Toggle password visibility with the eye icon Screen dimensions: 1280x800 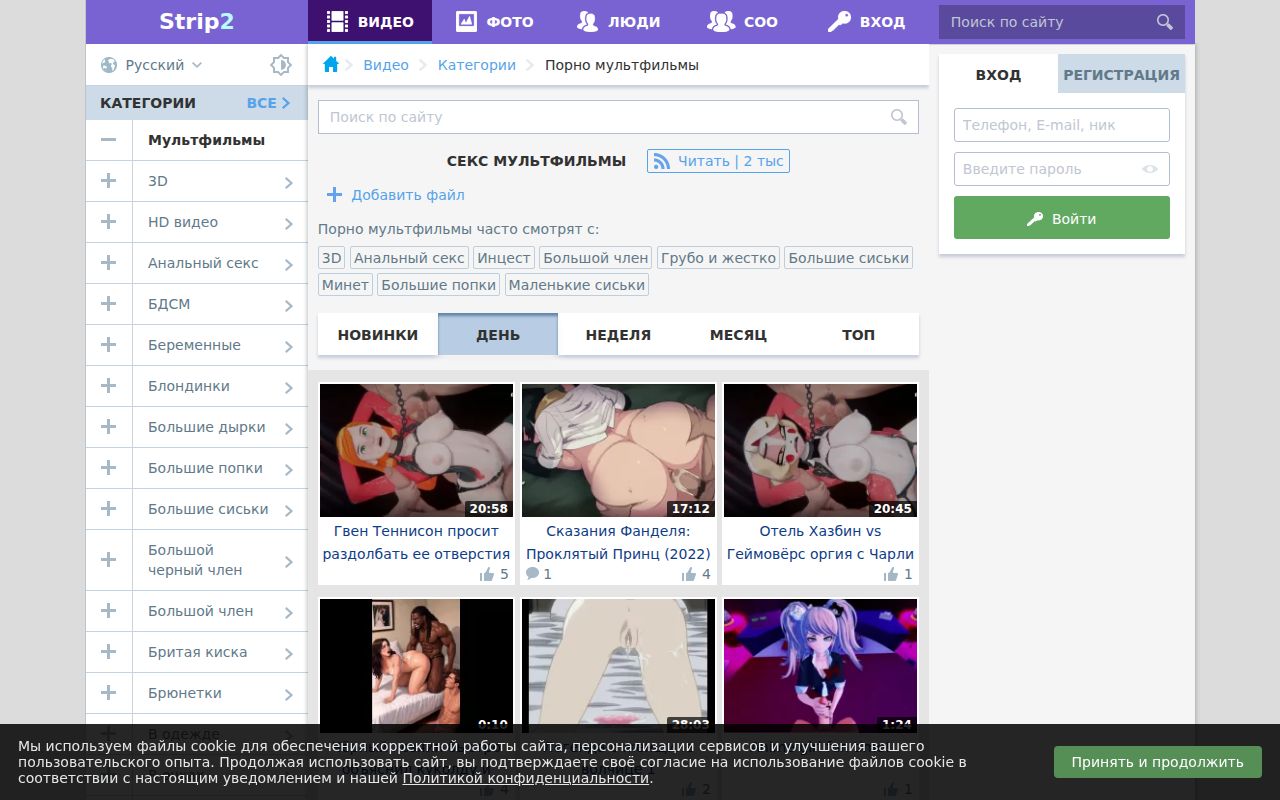1150,169
